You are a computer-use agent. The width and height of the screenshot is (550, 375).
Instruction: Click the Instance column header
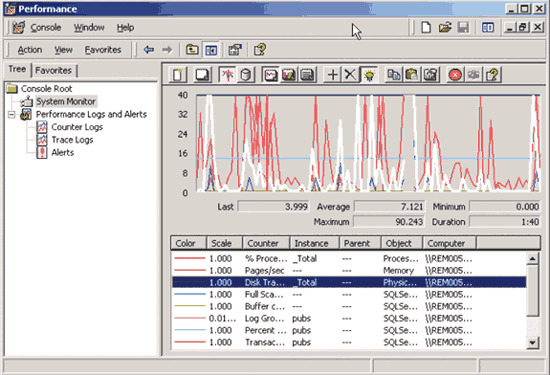(315, 243)
